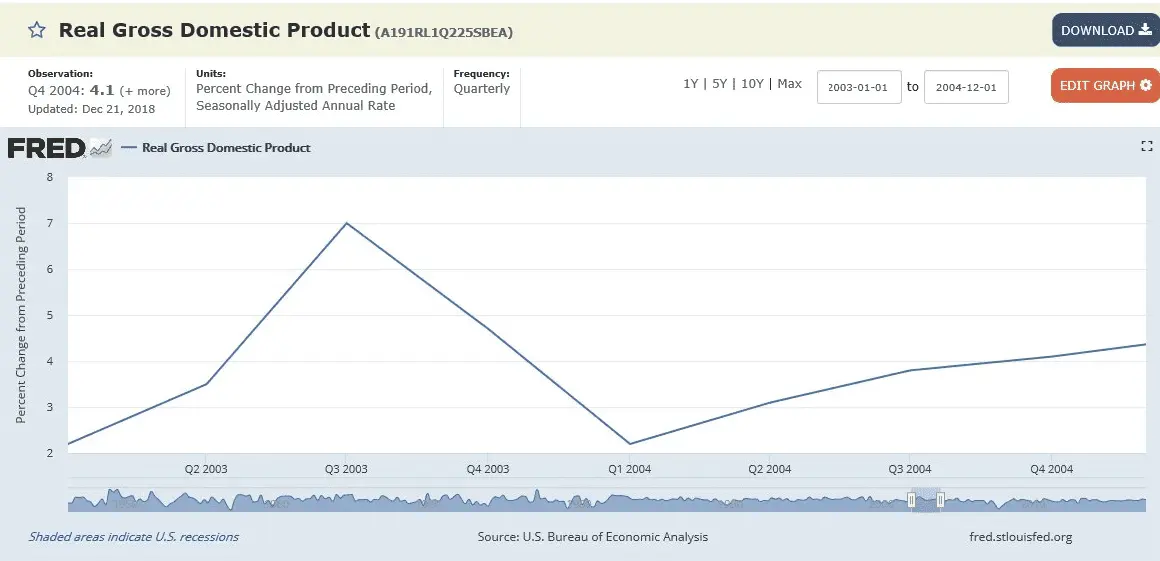Click the fred.stlouisfed.org link below chart
The width and height of the screenshot is (1160, 561).
click(1020, 537)
